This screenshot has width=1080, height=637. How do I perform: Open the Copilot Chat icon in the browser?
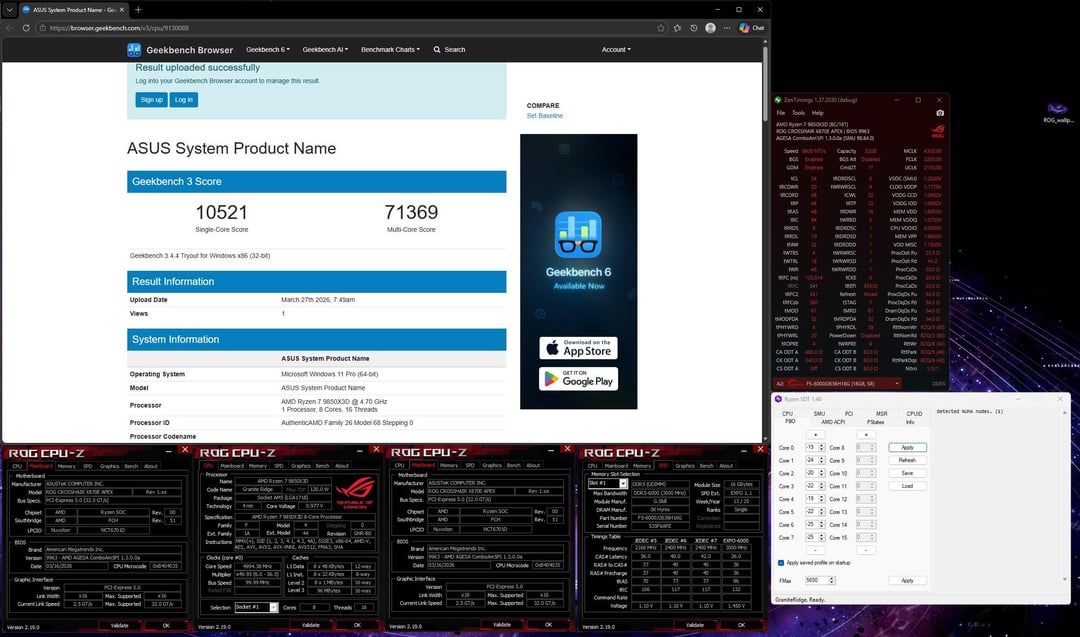[x=752, y=28]
